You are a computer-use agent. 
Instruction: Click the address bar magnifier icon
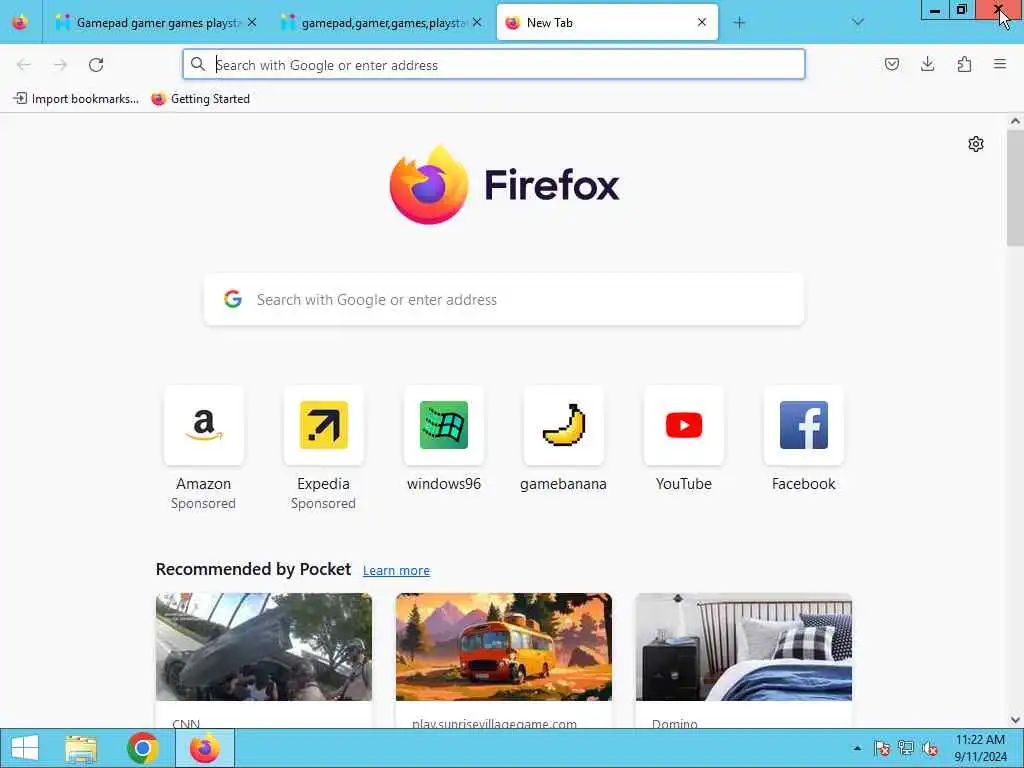(198, 64)
